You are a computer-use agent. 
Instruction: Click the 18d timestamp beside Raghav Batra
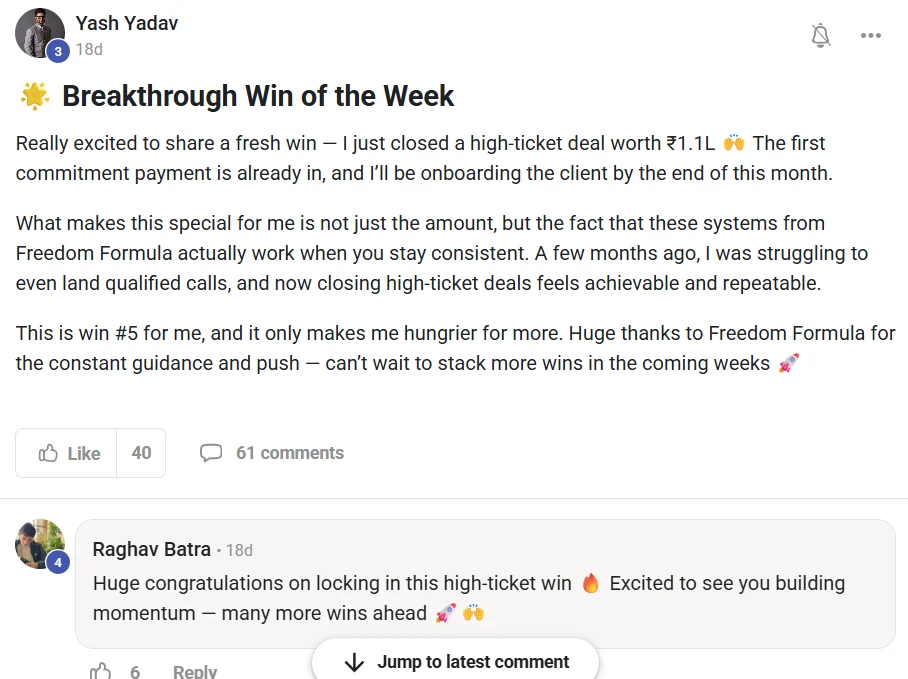pos(240,550)
